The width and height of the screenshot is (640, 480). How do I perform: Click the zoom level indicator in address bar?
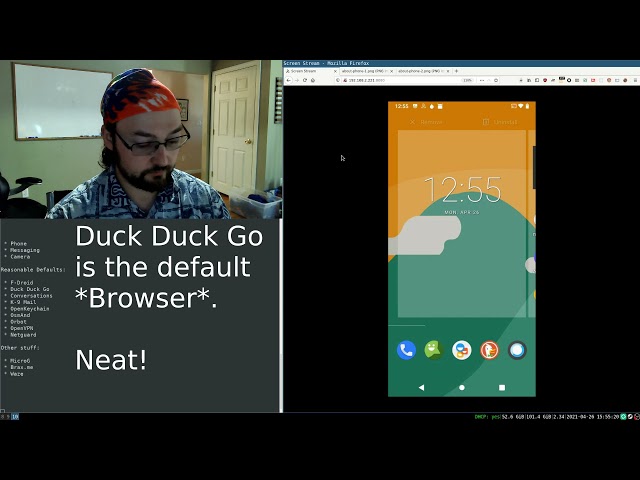[x=467, y=80]
